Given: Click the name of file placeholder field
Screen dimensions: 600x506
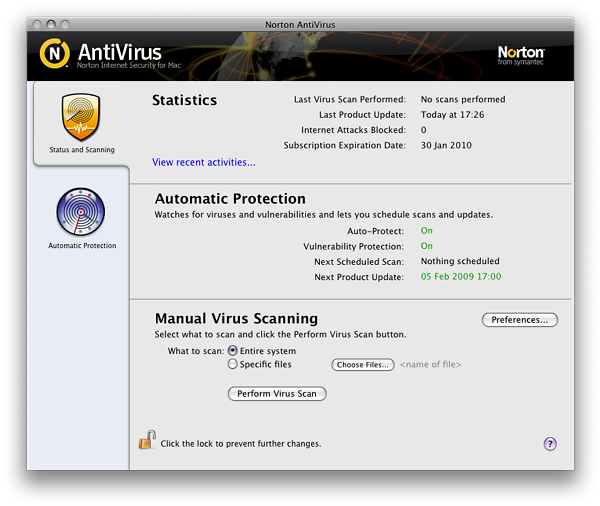Looking at the screenshot, I should [430, 365].
